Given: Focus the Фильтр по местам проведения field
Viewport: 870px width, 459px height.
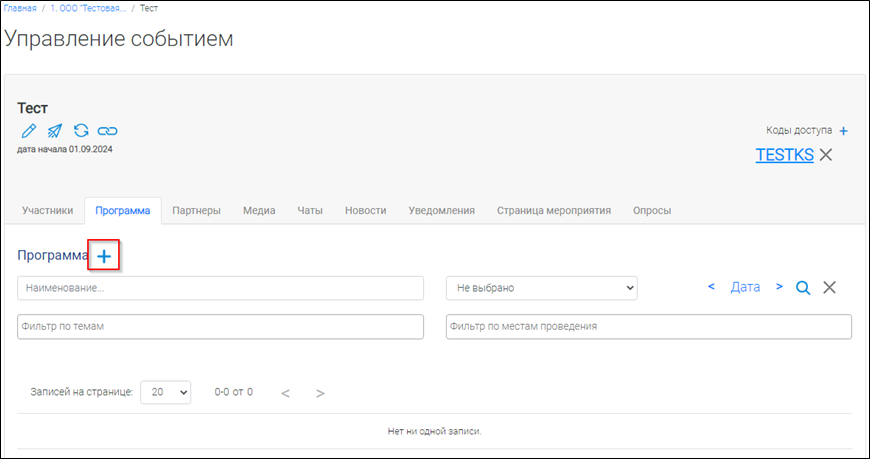Looking at the screenshot, I should pos(648,327).
